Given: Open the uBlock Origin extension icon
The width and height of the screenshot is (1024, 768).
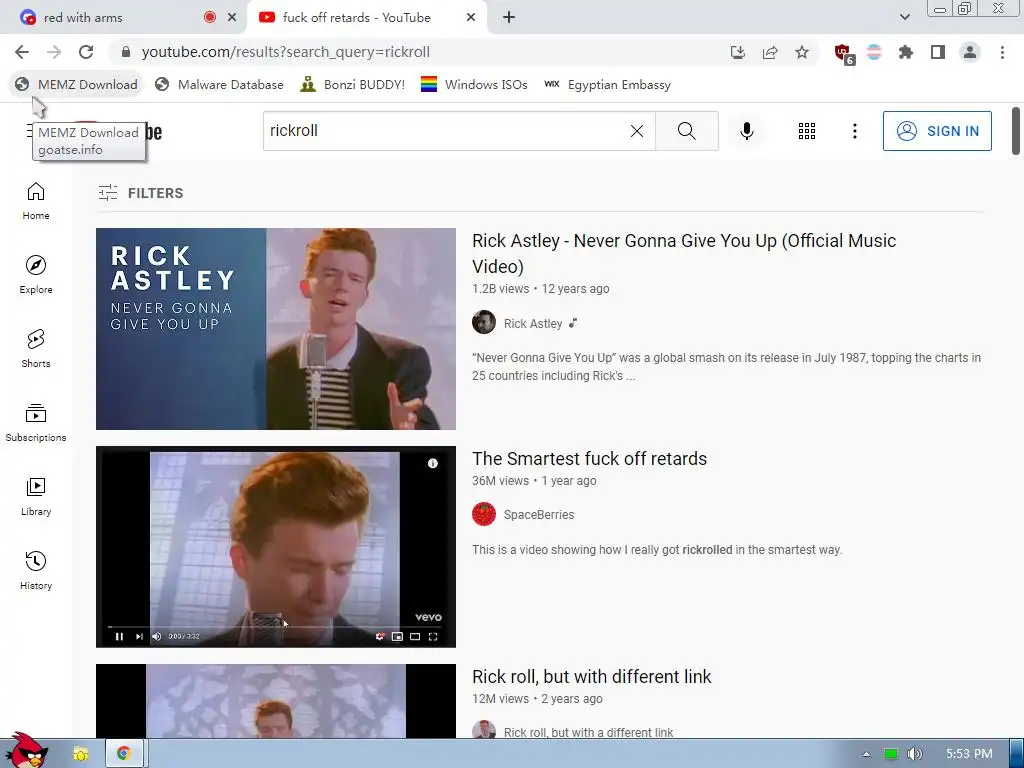Looking at the screenshot, I should coord(844,54).
